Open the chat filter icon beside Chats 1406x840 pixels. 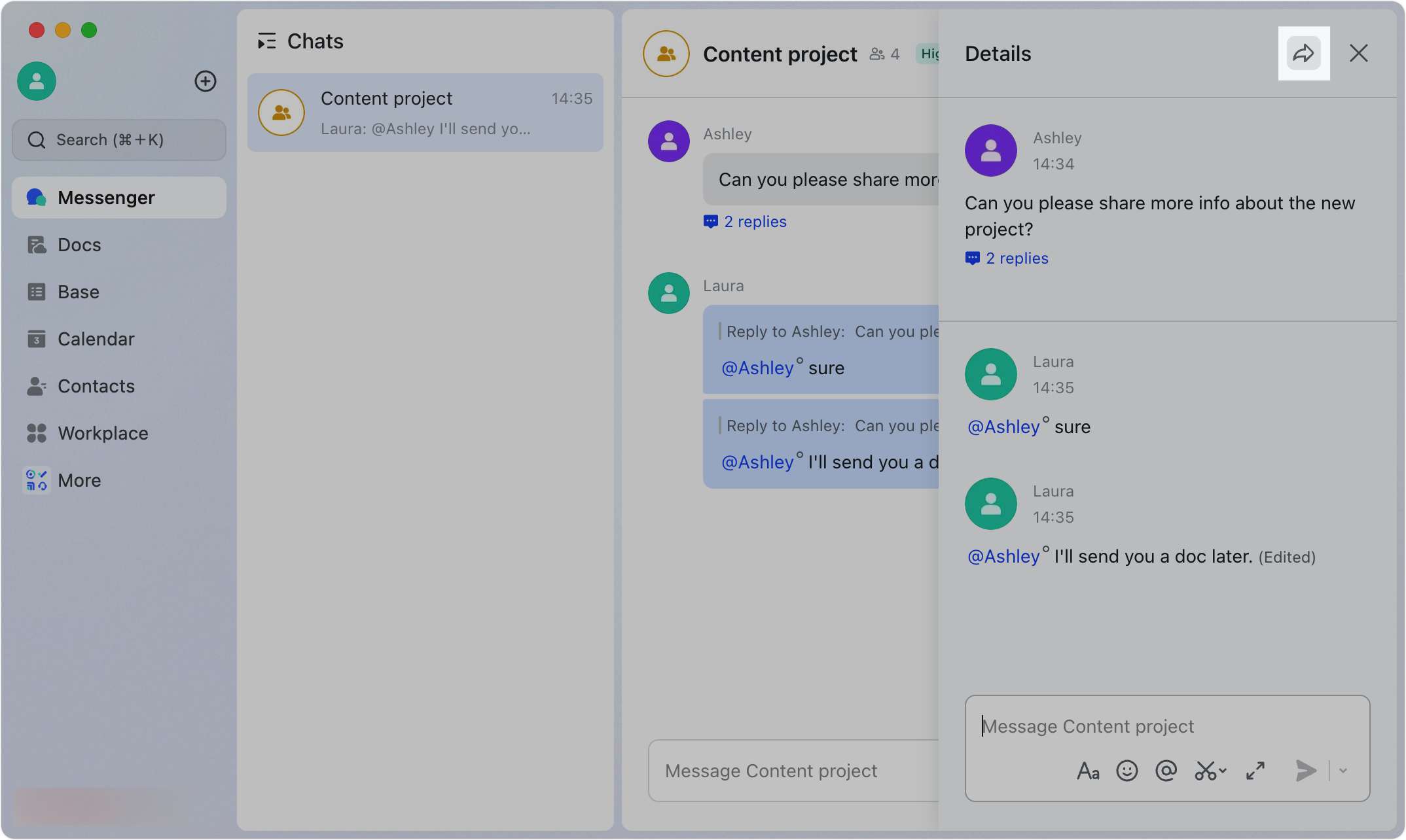pos(267,41)
